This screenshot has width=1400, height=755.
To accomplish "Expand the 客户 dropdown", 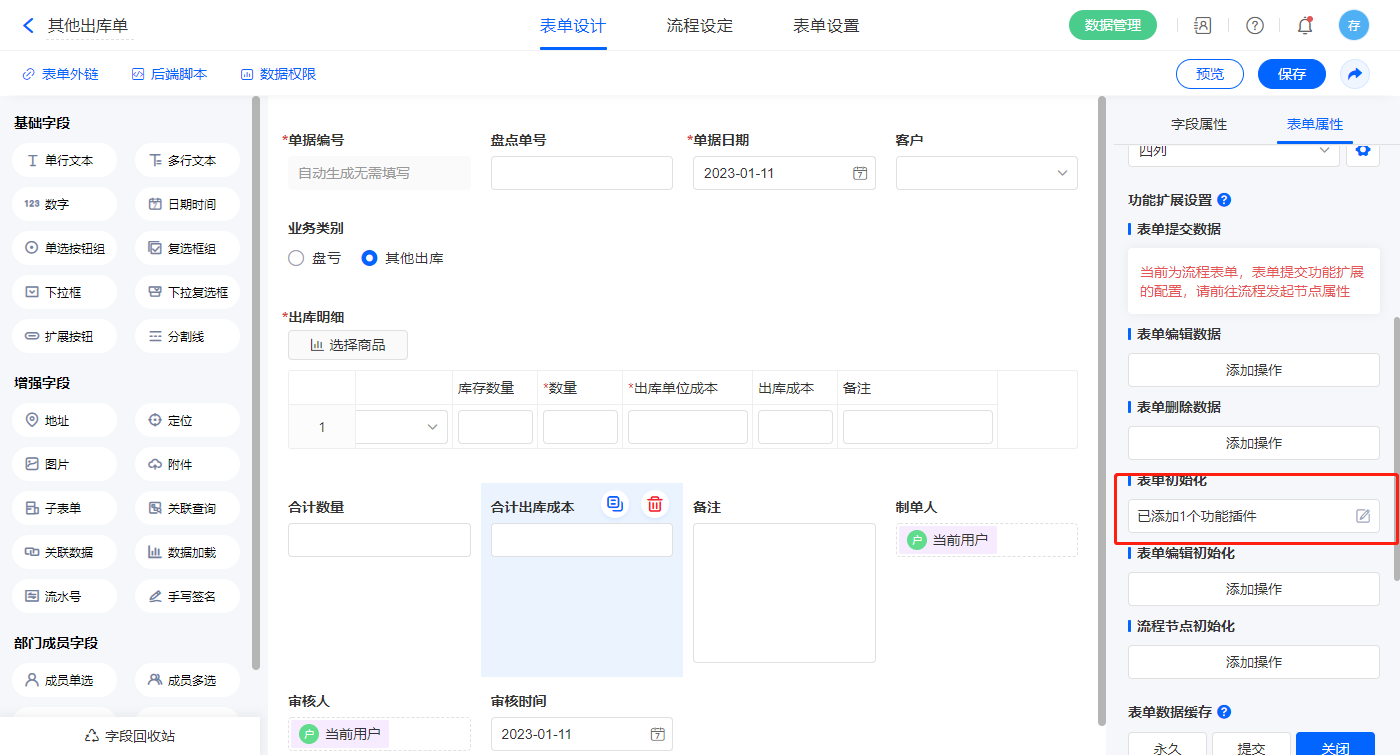I will (x=1061, y=173).
